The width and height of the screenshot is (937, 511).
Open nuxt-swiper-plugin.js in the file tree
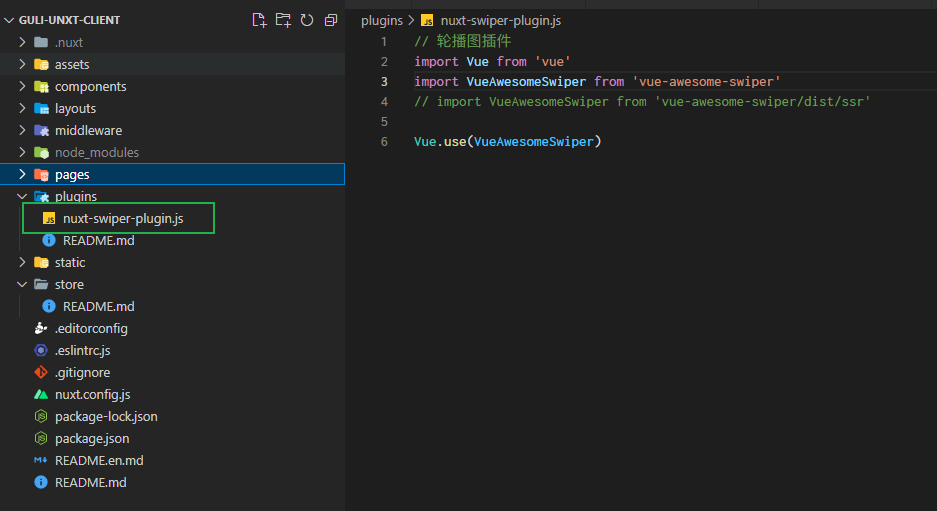tap(123, 218)
